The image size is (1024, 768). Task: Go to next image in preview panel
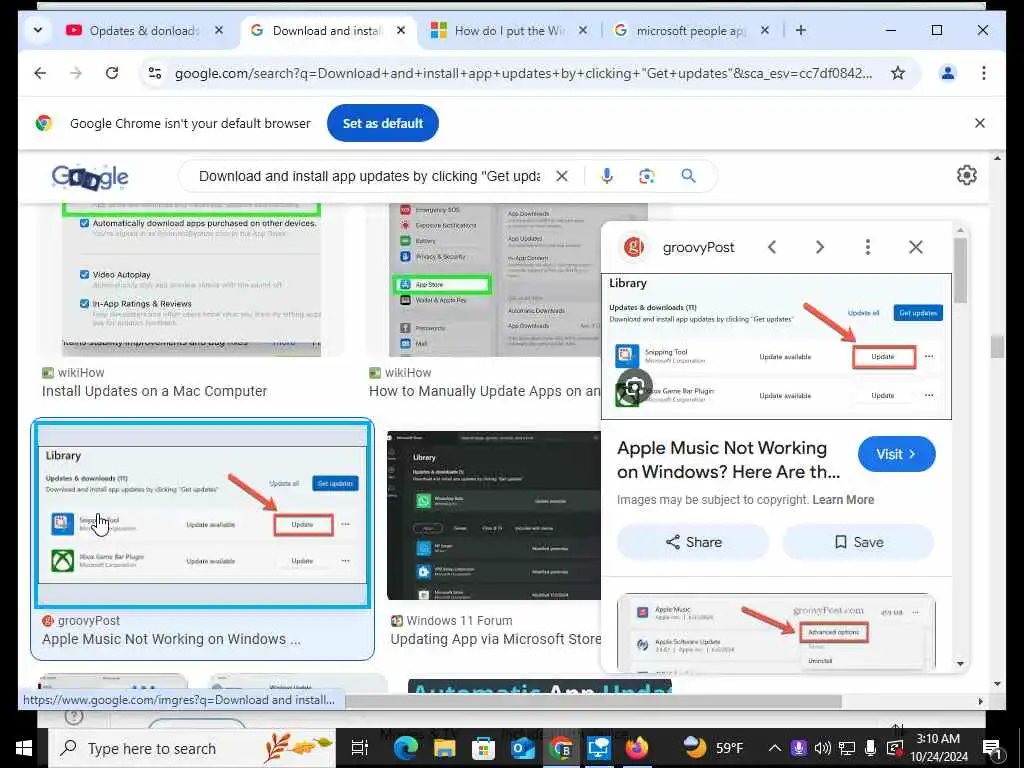coord(820,247)
